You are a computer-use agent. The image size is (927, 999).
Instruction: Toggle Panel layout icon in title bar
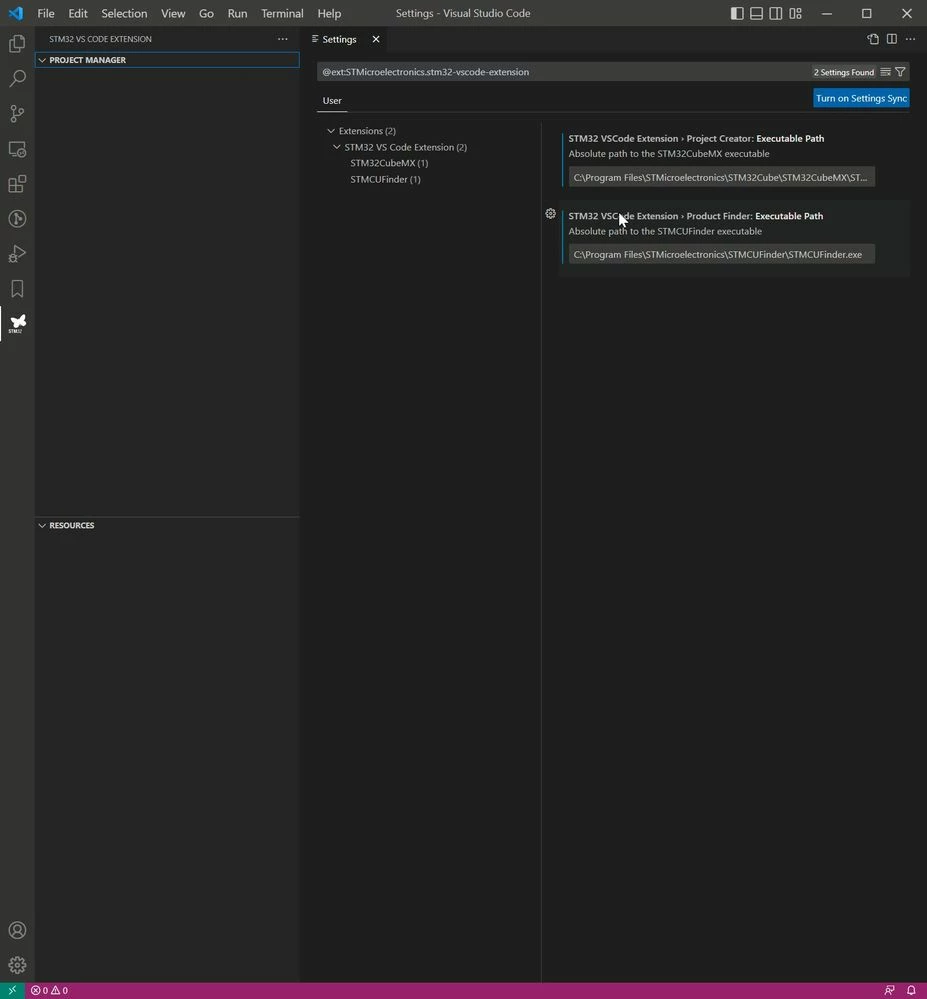756,13
